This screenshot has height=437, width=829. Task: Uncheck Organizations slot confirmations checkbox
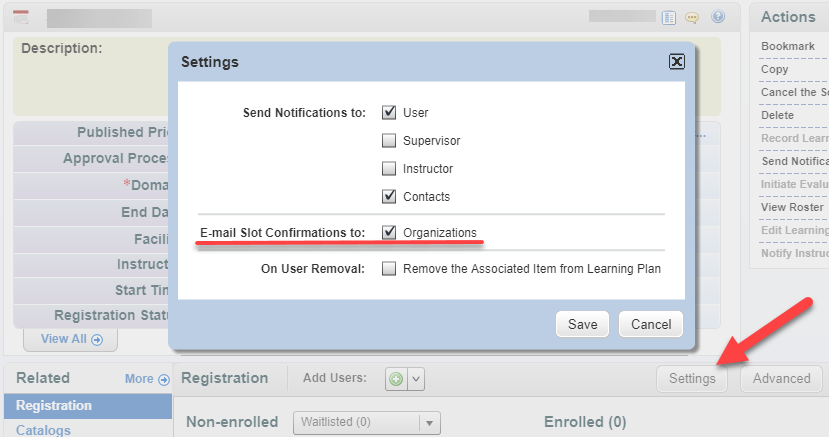[x=389, y=232]
